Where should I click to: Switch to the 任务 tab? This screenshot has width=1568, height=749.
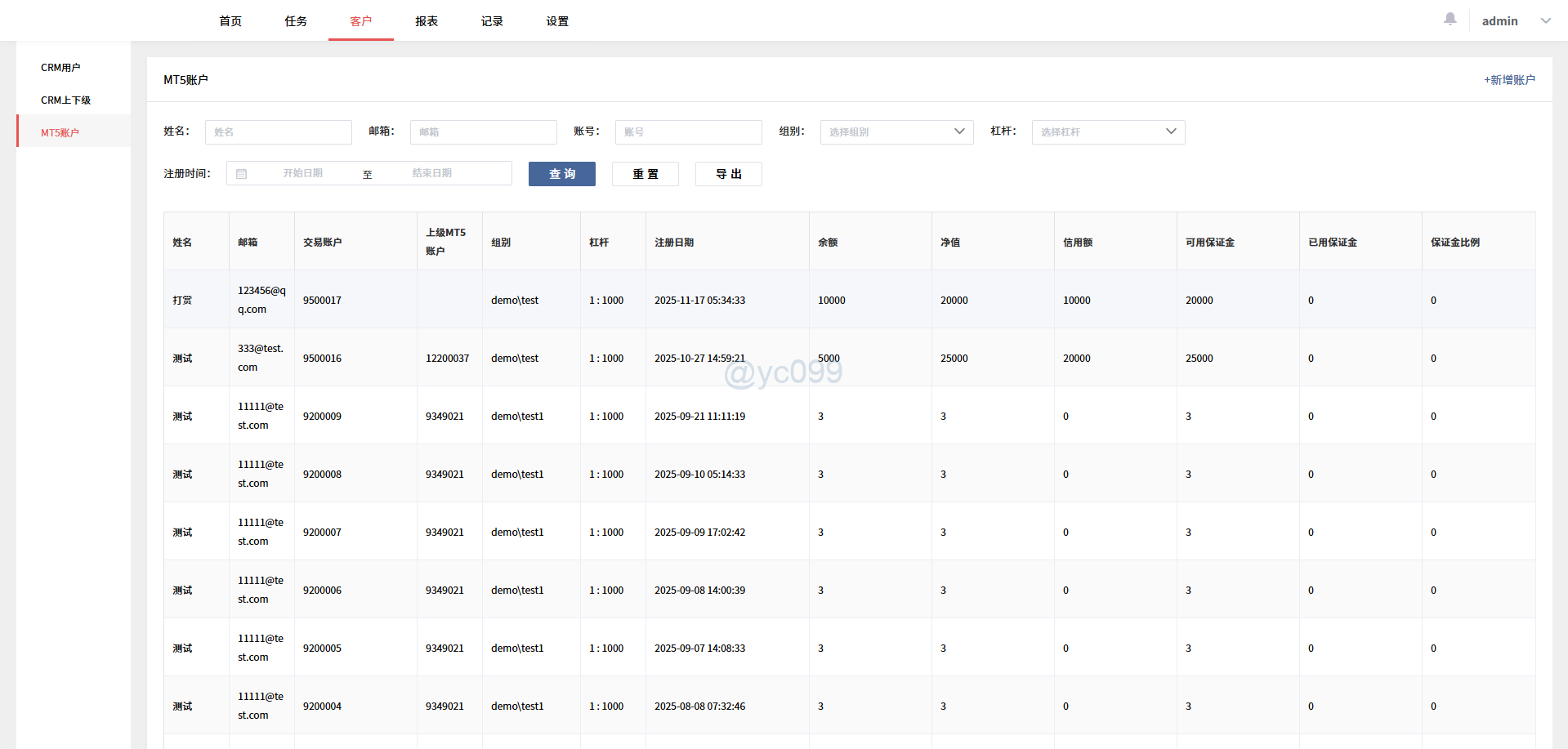pos(295,21)
